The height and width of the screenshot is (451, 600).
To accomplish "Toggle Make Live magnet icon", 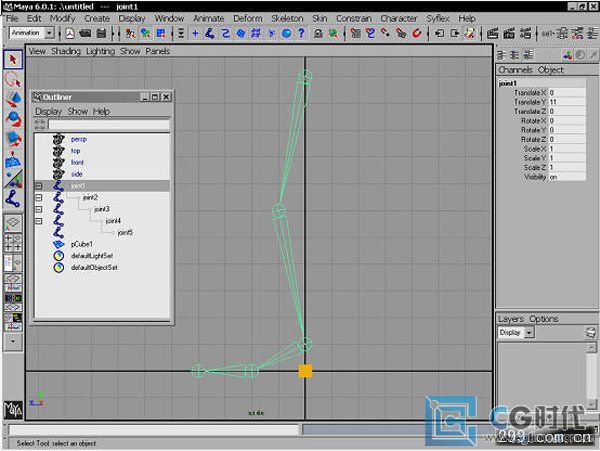I will pos(417,34).
